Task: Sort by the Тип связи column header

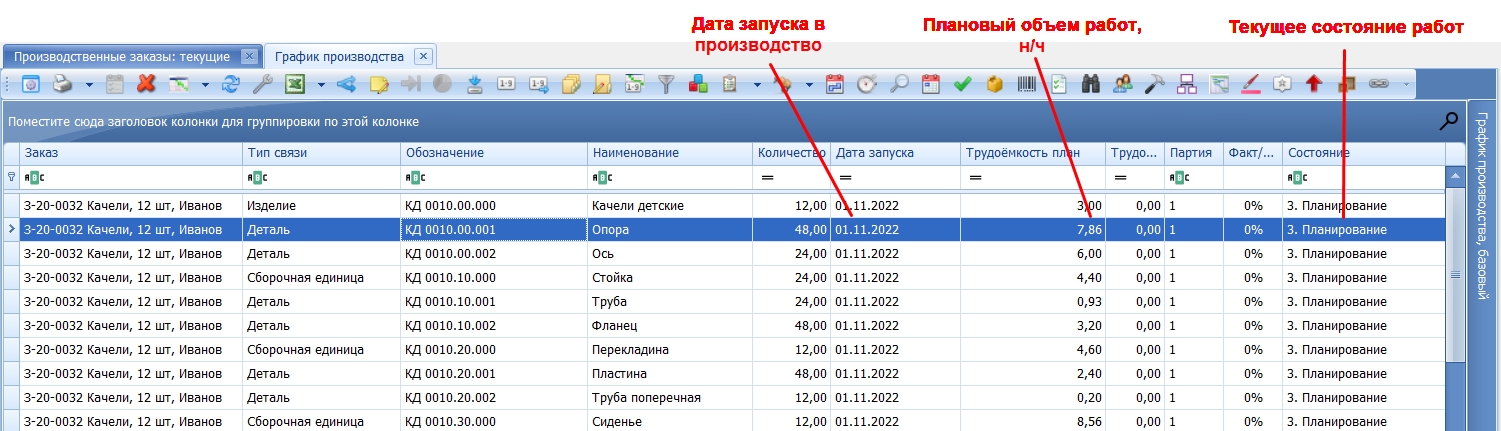Action: (321, 153)
